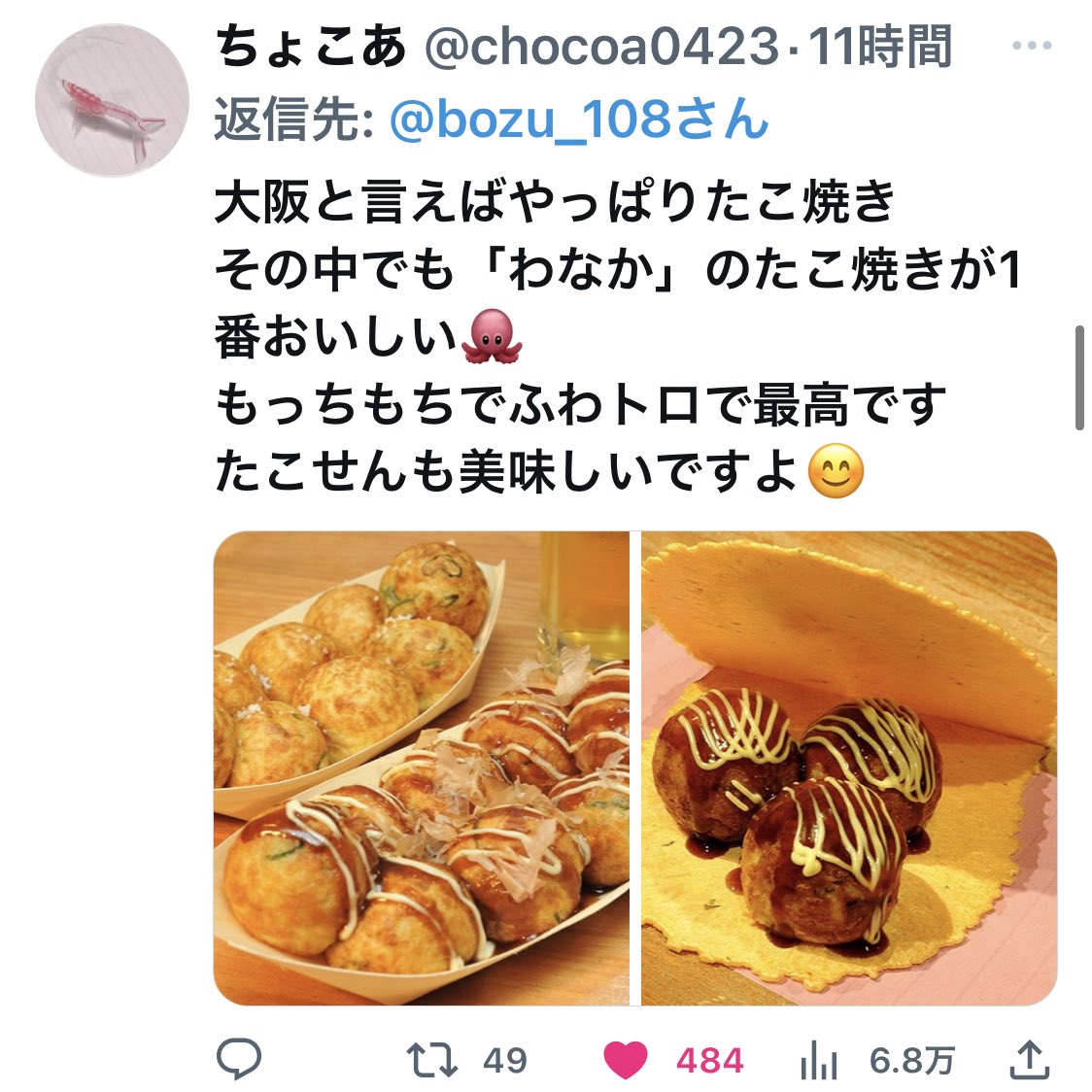Viewport: 1092px width, 1092px height.
Task: Open tweet analytics bar chart icon
Action: (818, 1061)
